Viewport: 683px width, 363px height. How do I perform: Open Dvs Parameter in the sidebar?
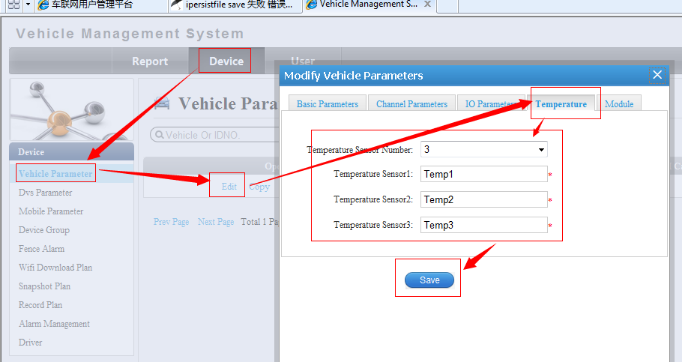click(45, 193)
